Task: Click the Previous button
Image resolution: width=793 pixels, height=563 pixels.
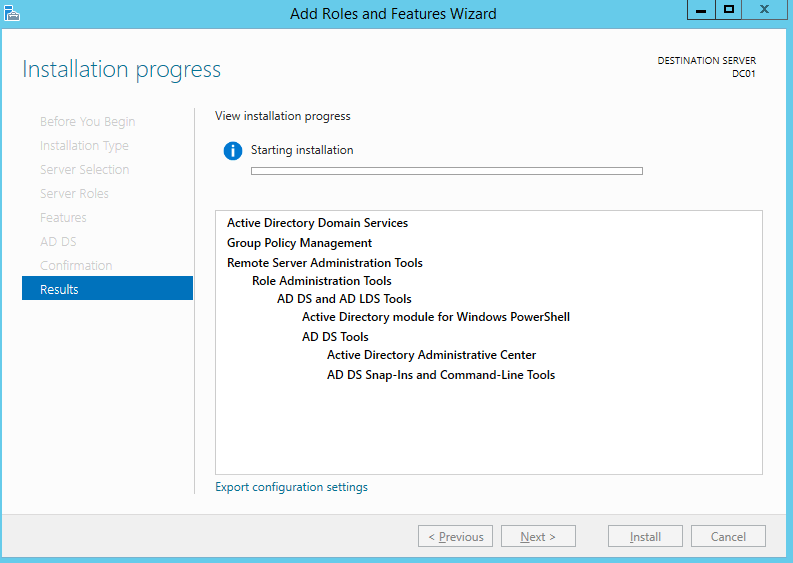Action: [x=455, y=536]
